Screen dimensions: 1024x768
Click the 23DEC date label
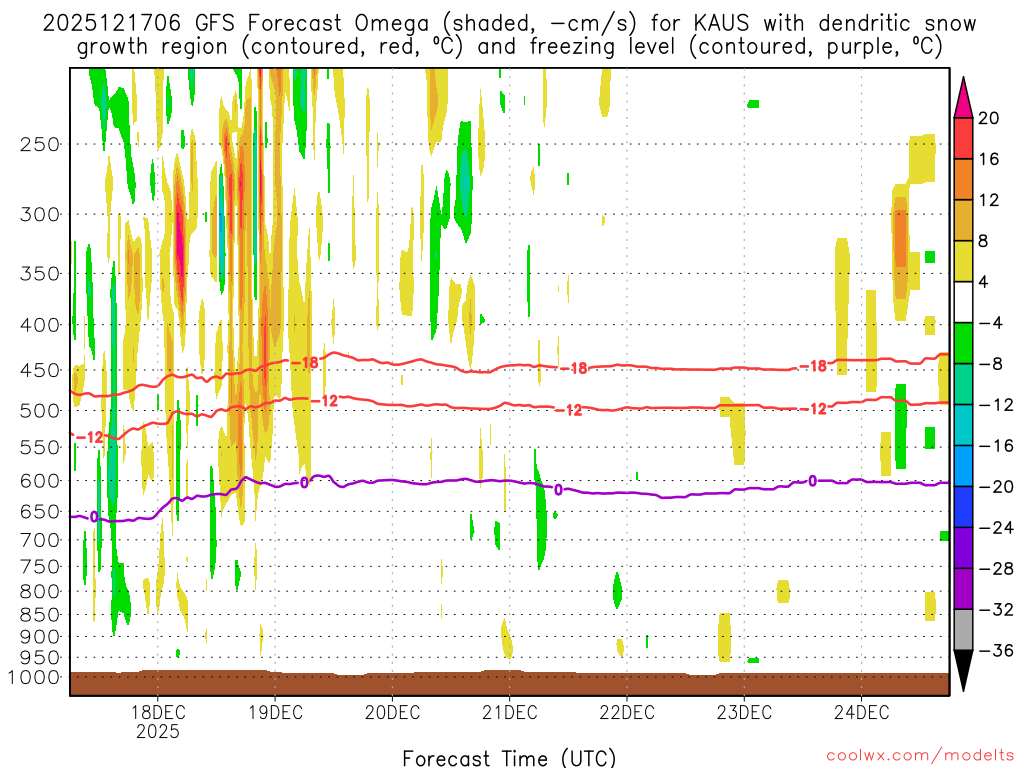pyautogui.click(x=744, y=712)
